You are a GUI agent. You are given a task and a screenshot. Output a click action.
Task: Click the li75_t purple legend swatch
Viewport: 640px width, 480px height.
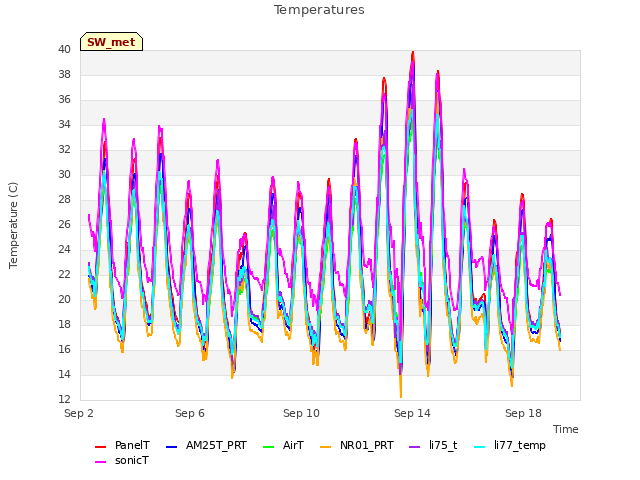[414, 447]
